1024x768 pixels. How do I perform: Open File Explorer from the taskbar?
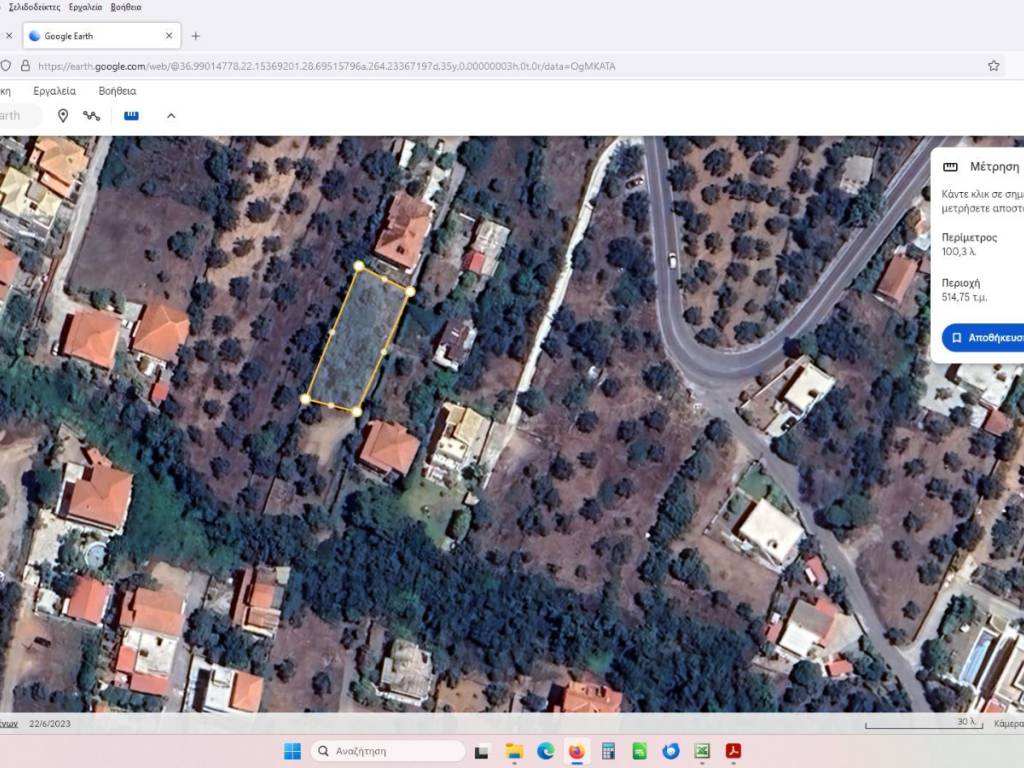(514, 751)
